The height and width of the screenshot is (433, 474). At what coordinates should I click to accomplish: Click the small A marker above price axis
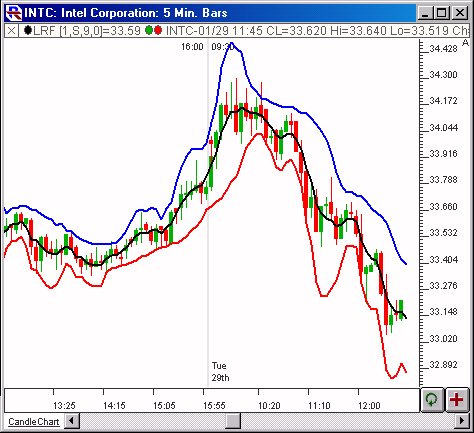[465, 42]
